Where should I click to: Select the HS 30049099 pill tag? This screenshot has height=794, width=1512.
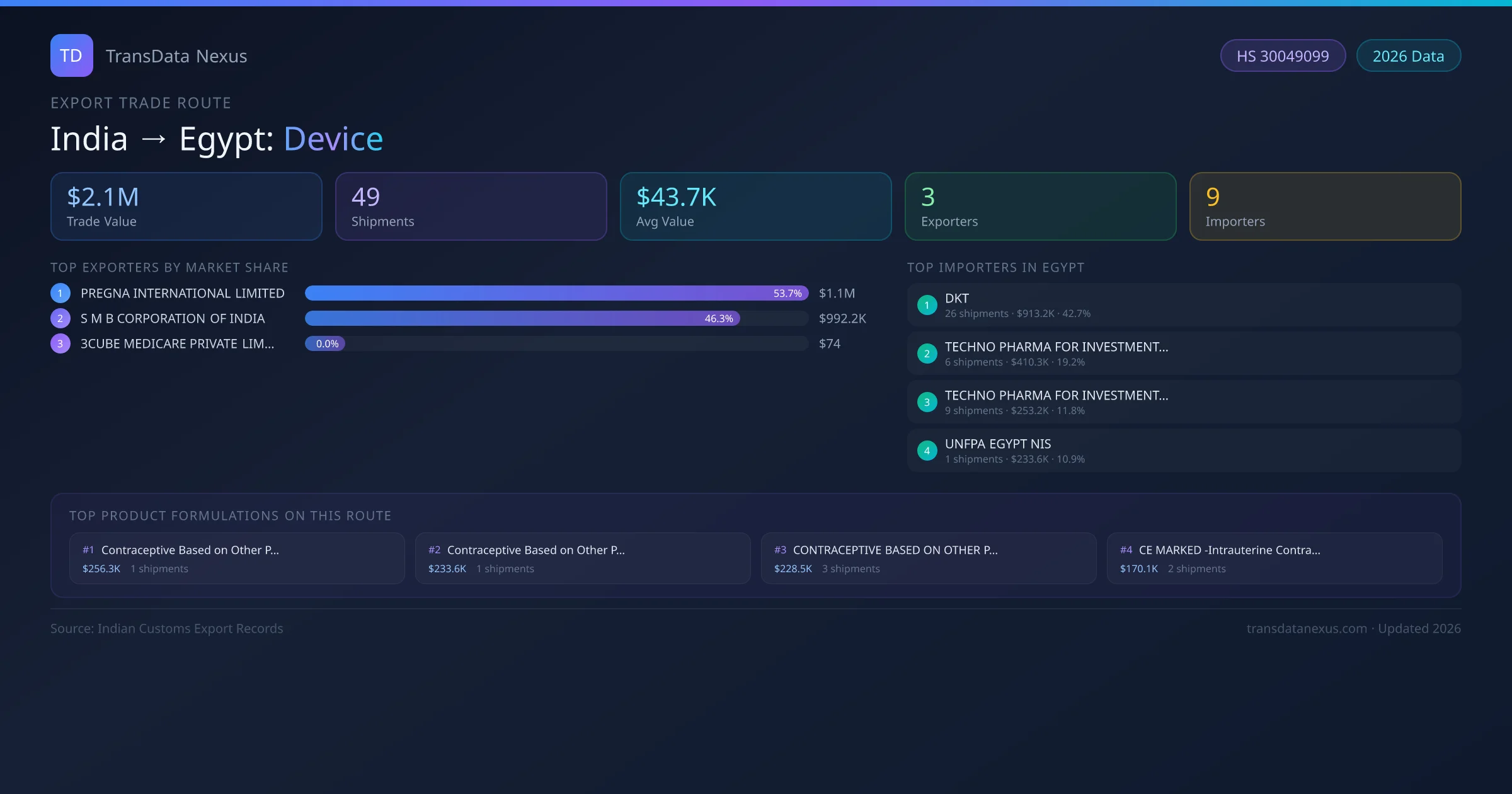(1283, 56)
